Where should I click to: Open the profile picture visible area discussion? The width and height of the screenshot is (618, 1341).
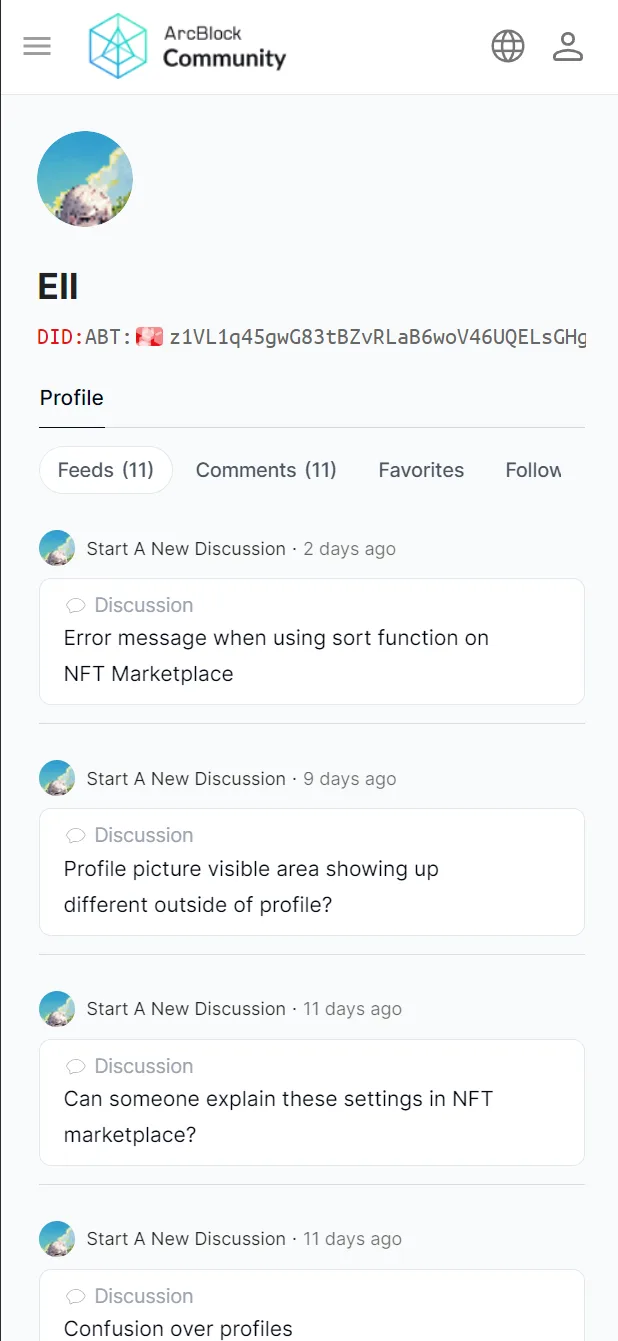[x=312, y=872]
